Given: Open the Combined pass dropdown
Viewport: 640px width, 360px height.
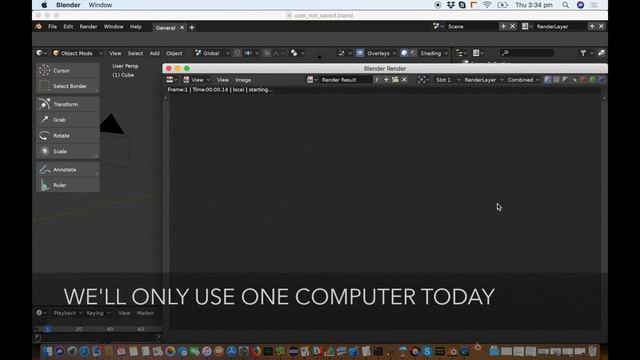Looking at the screenshot, I should tap(523, 80).
